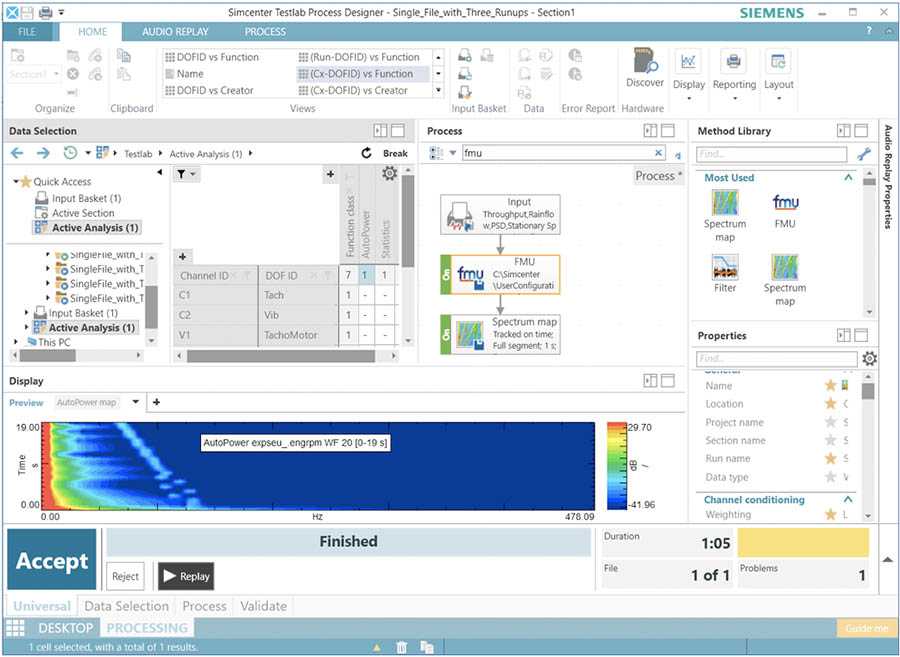Open the desktop grid icon at bottom left

(x=15, y=628)
